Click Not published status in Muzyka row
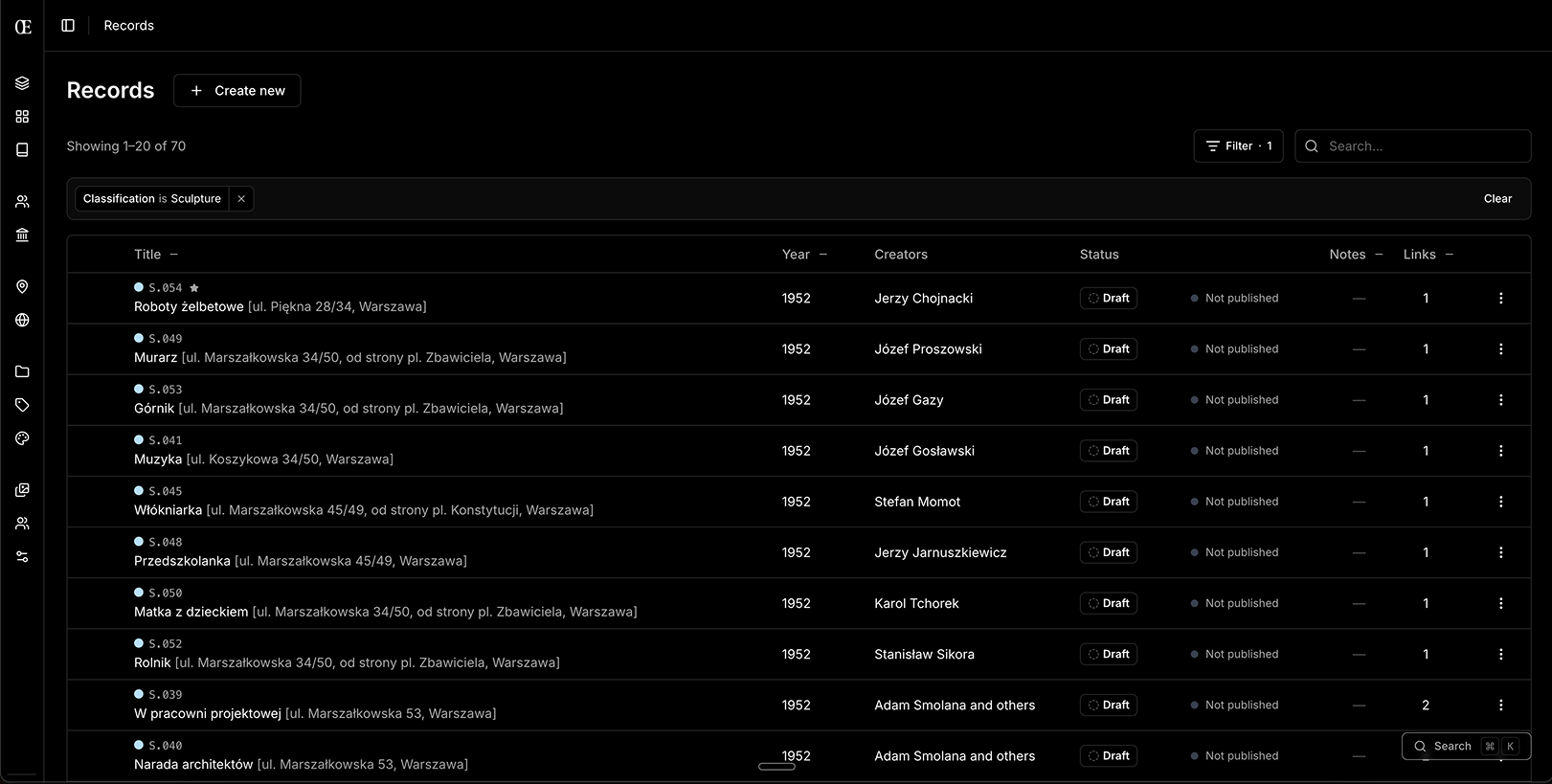 (x=1234, y=451)
